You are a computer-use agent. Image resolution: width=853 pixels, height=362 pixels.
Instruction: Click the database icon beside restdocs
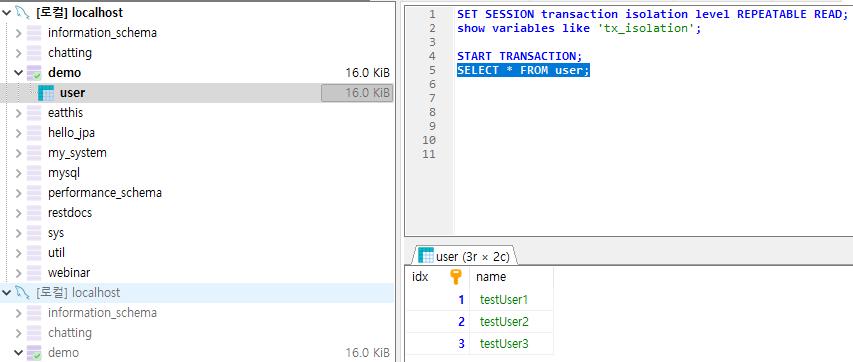pyautogui.click(x=34, y=213)
